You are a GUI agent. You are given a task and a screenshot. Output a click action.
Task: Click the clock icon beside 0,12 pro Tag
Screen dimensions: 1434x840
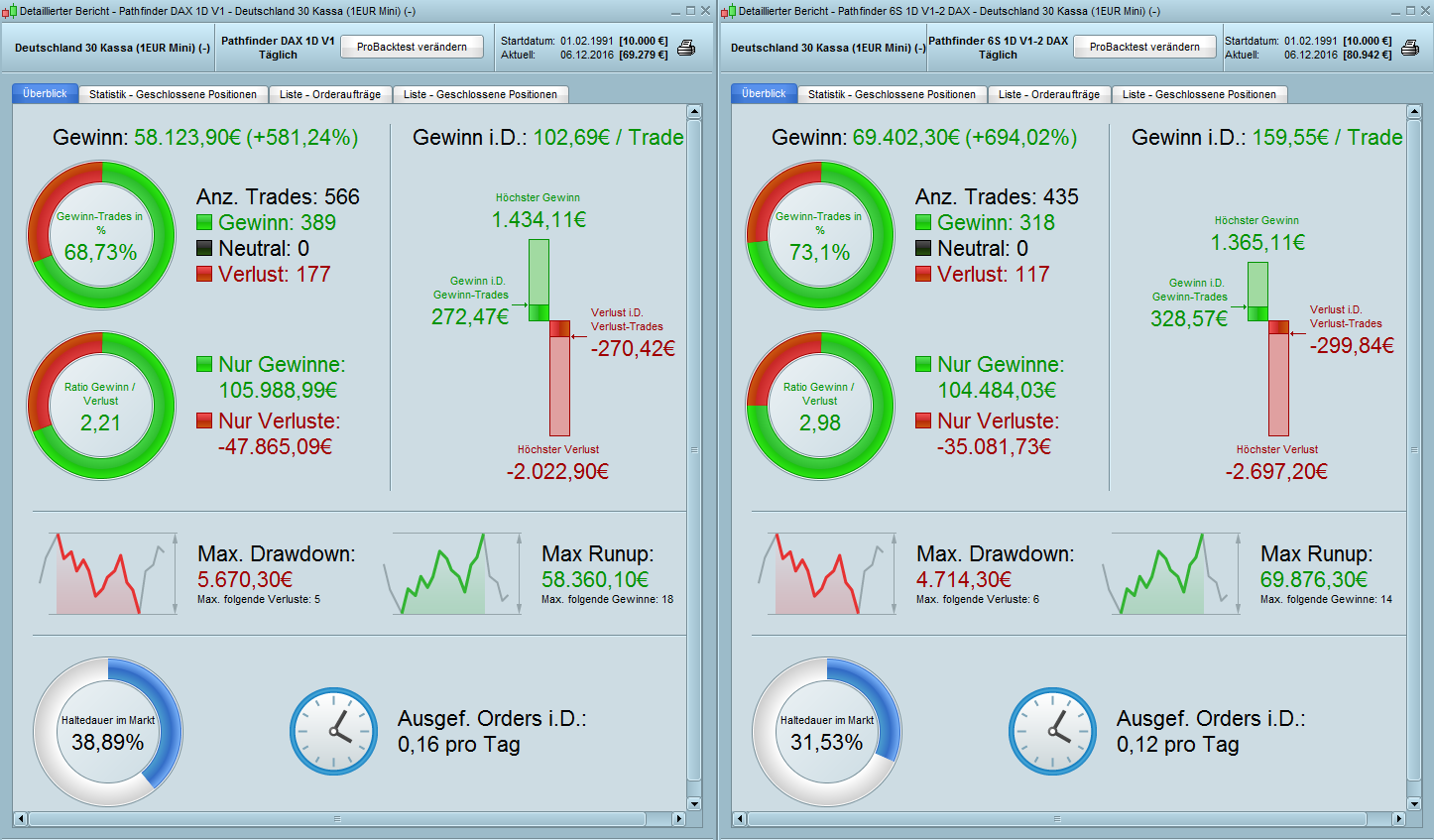pos(1053,732)
